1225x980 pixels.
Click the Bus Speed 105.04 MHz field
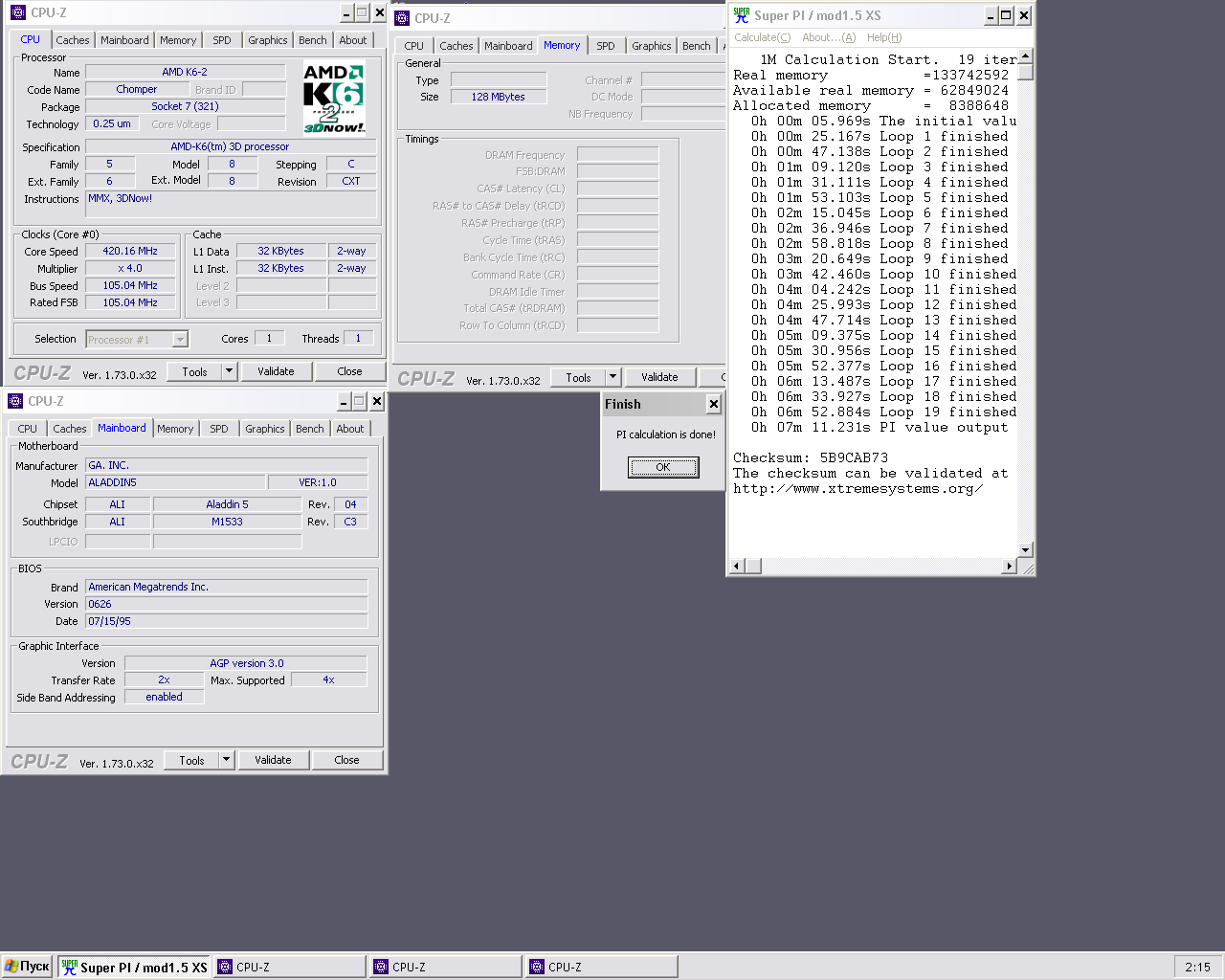coord(130,285)
